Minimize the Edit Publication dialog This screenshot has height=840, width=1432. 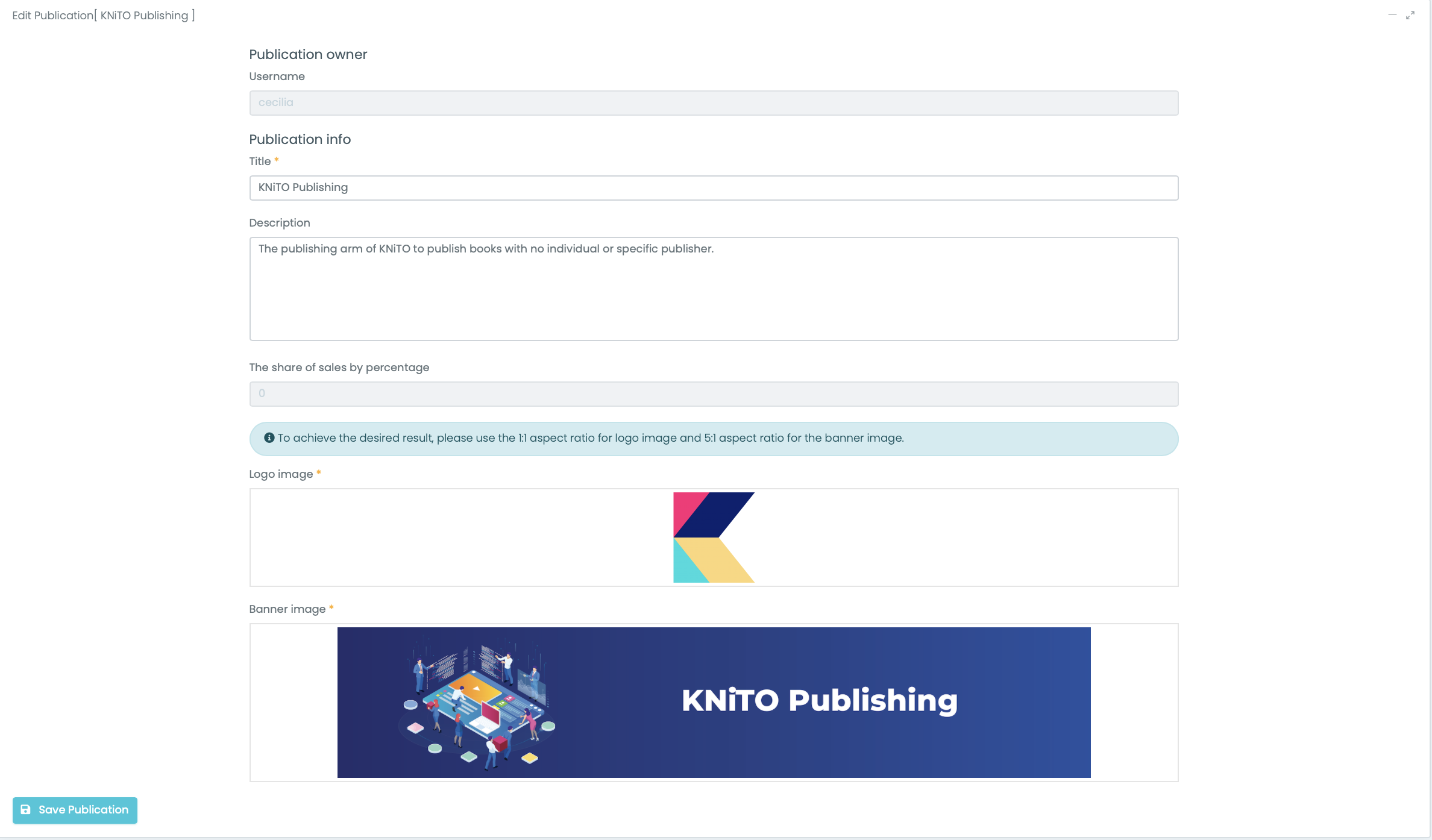click(1392, 15)
